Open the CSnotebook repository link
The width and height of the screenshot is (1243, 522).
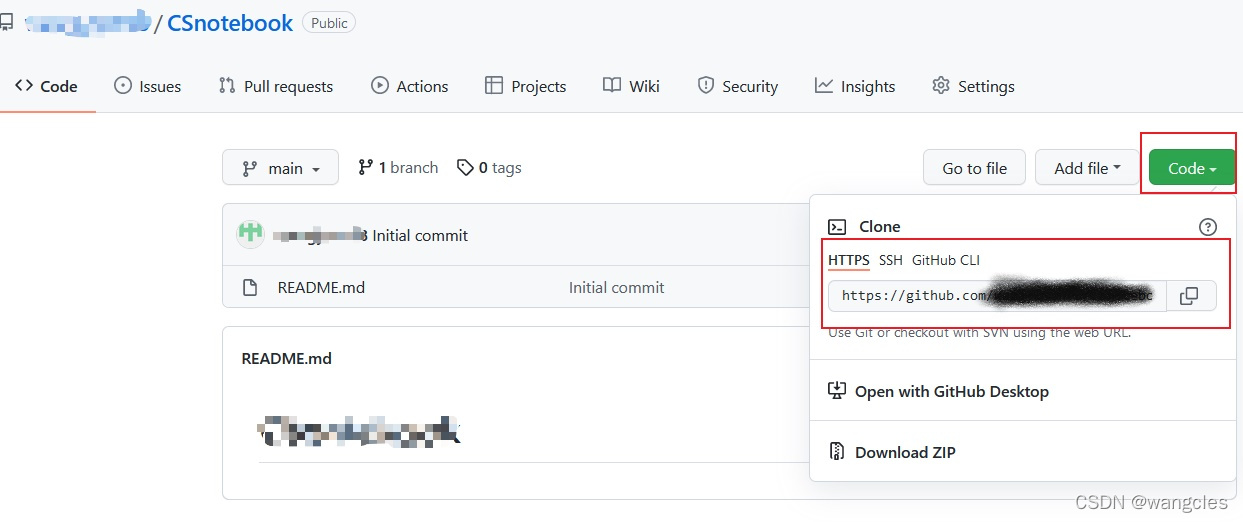[230, 23]
